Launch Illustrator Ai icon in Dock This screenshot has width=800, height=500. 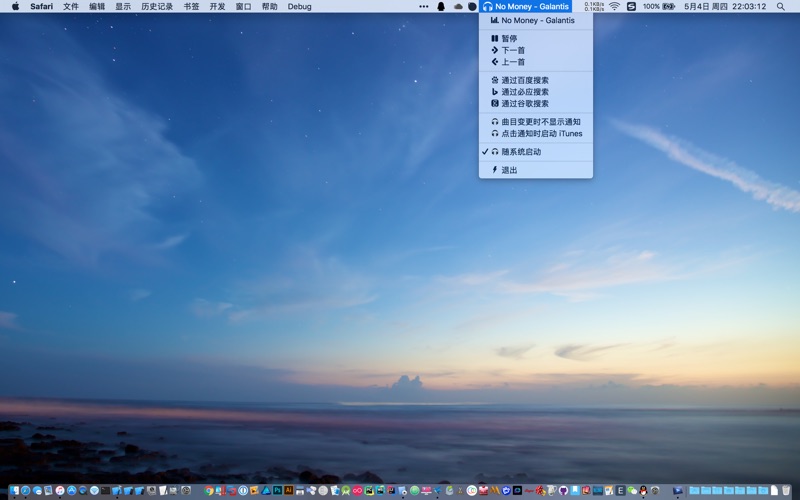(x=289, y=490)
